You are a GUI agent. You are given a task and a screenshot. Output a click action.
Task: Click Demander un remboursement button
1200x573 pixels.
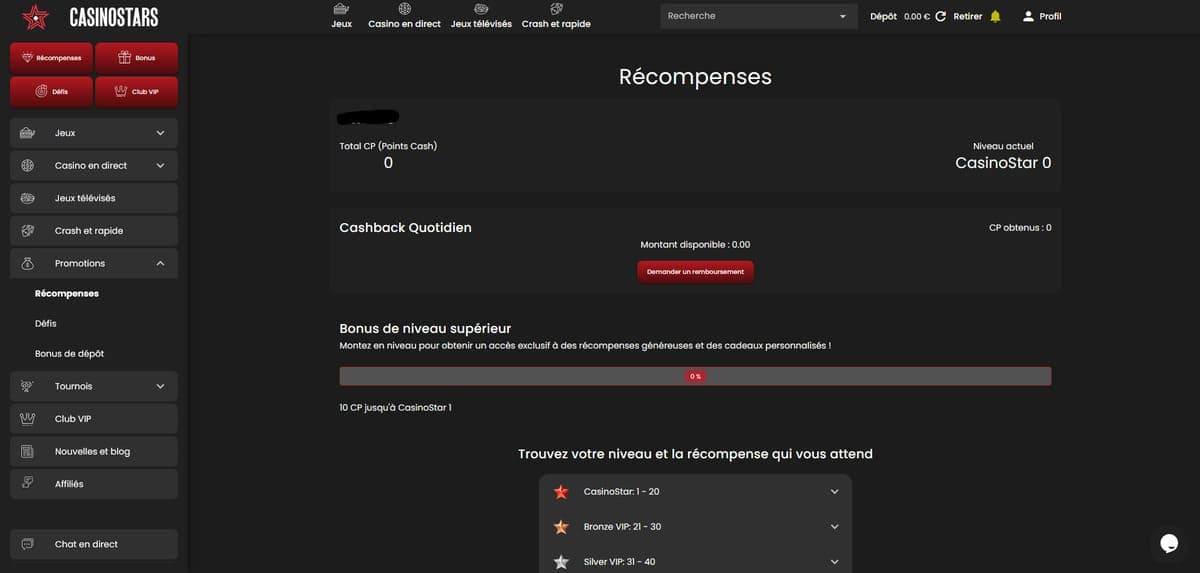[x=695, y=271]
